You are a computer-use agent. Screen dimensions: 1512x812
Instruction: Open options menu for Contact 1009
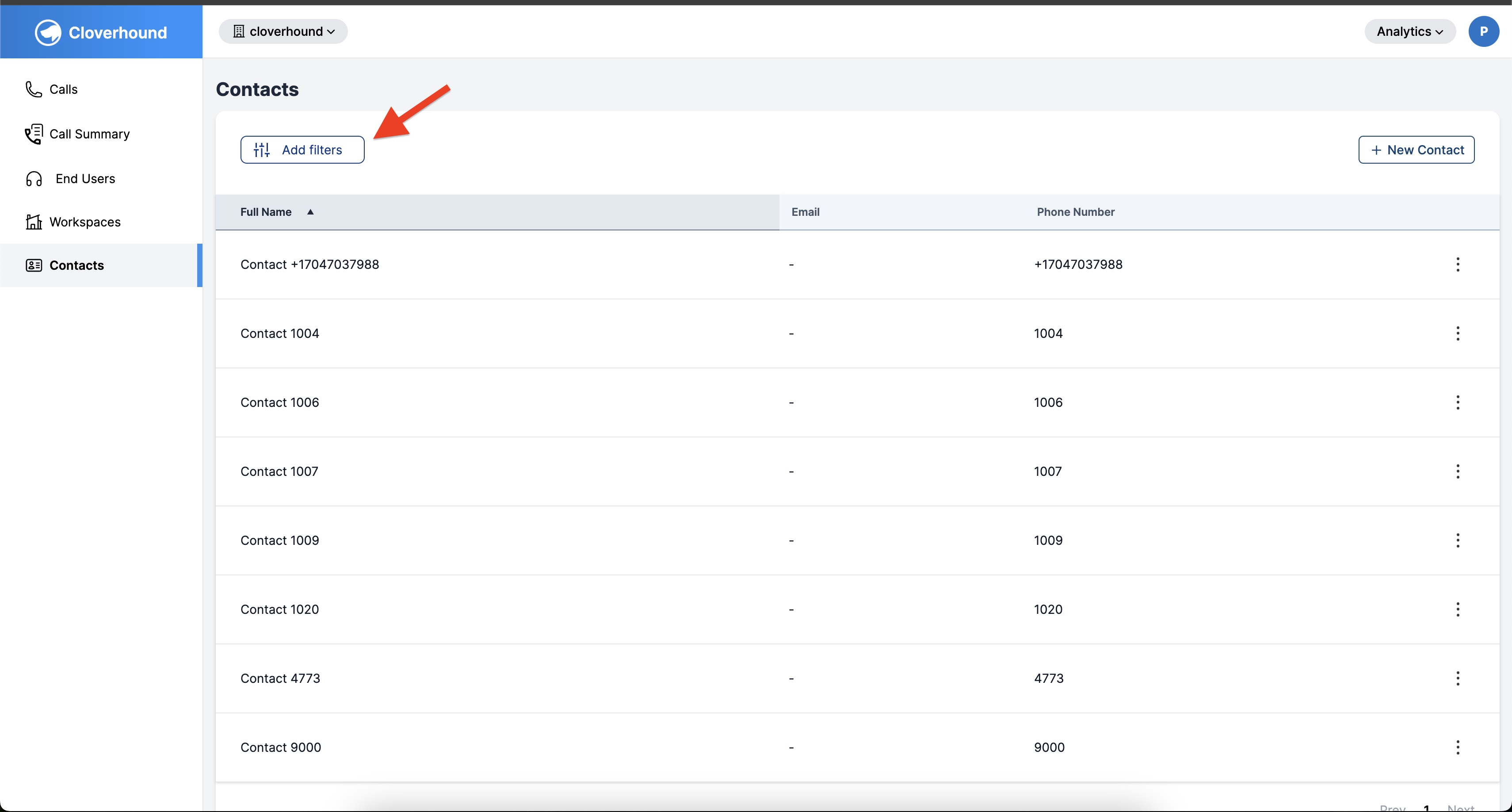(x=1458, y=540)
